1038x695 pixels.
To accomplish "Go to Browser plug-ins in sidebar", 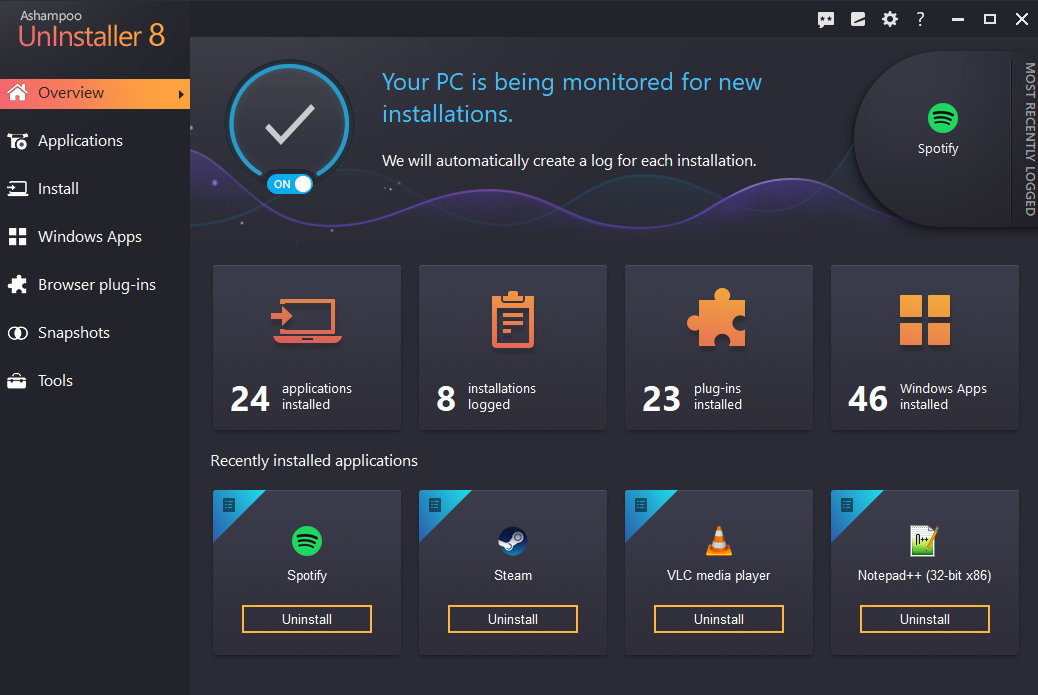I will [96, 285].
